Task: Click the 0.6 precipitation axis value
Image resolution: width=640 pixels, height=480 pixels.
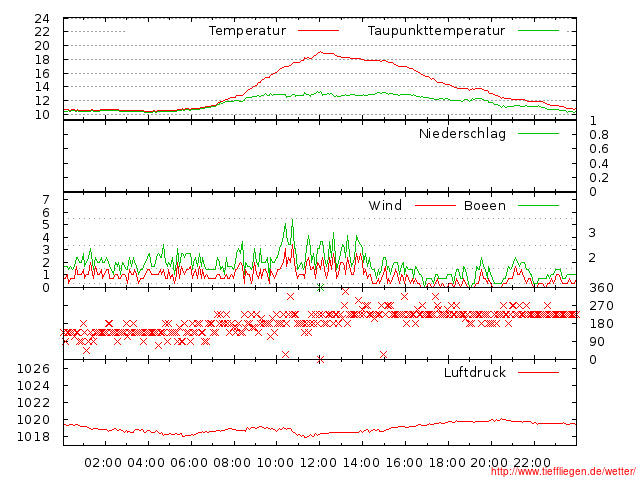Action: (599, 149)
